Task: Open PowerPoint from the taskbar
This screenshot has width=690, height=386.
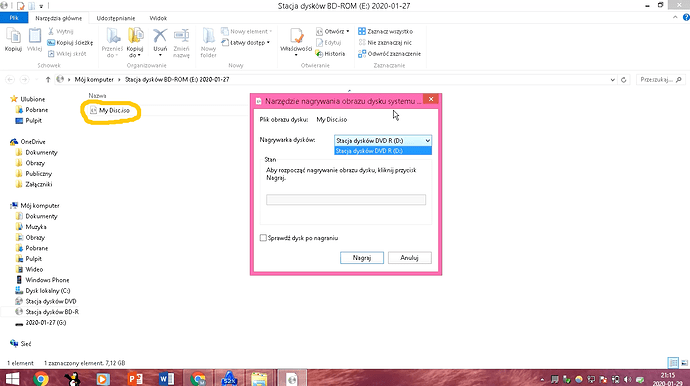Action: [135, 379]
